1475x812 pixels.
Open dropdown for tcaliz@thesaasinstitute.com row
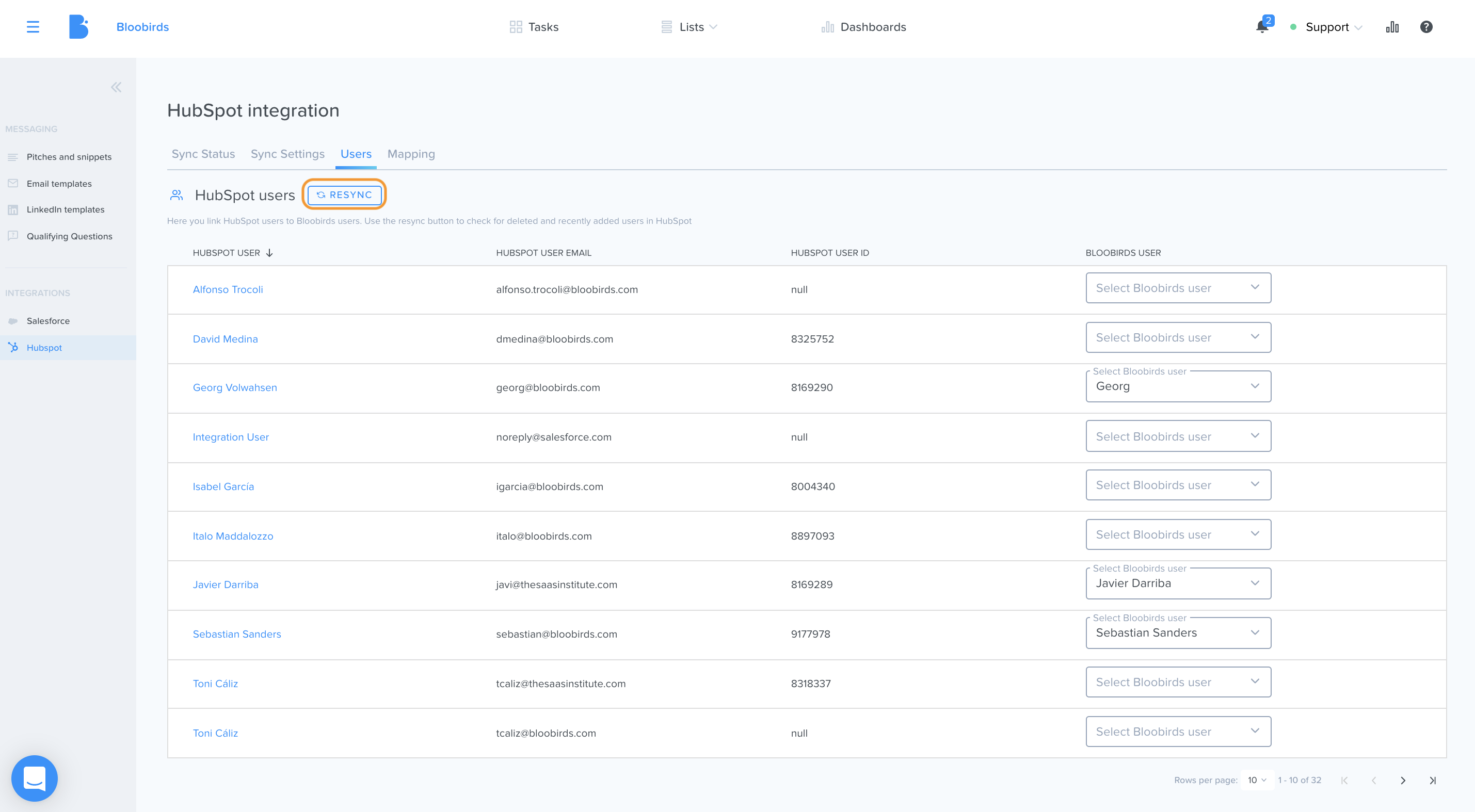[x=1178, y=682]
